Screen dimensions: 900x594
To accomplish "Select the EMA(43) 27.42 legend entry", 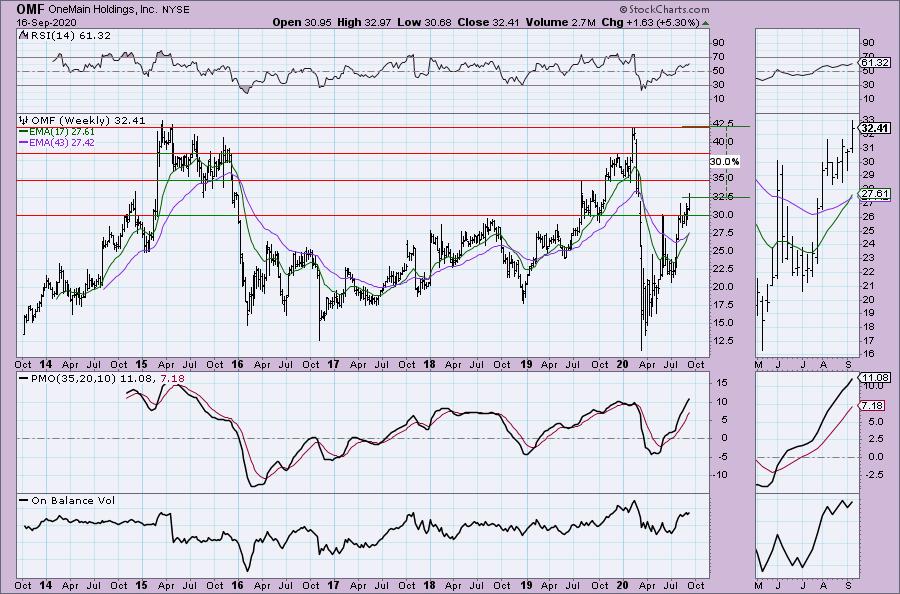I will 62,142.
